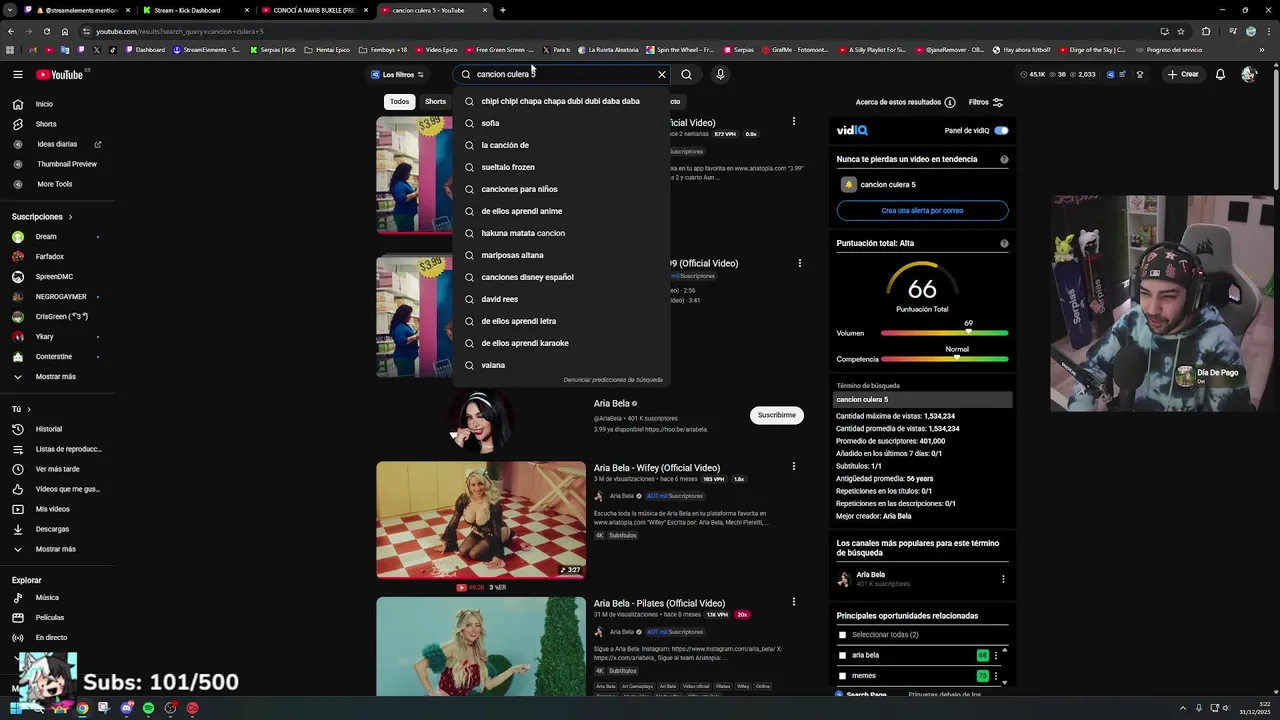Open the YouTube hamburger guide menu
The image size is (1280, 720).
(x=17, y=74)
